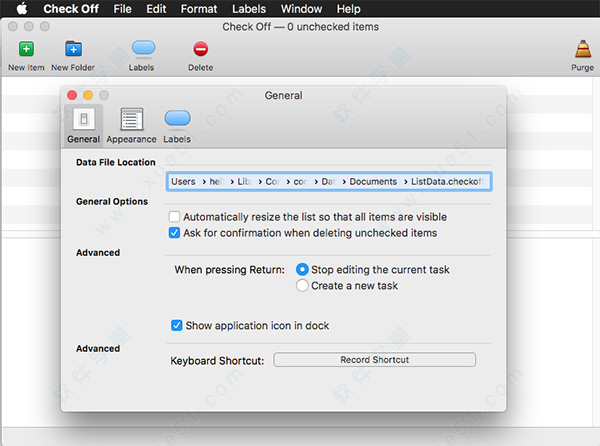
Task: Click the Purge broom icon
Action: (x=583, y=49)
